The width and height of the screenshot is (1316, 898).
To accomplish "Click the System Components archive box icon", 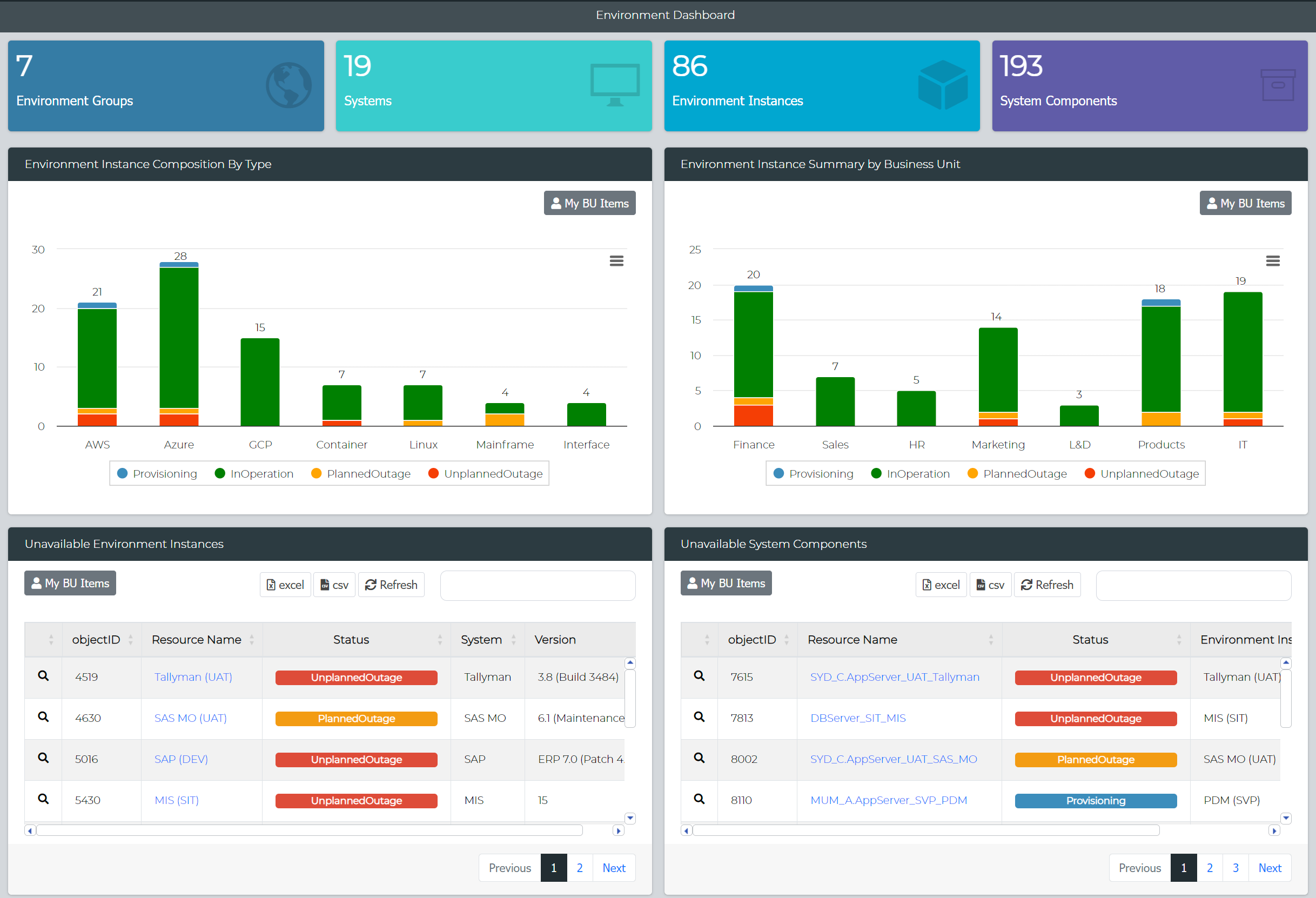I will 1278,85.
